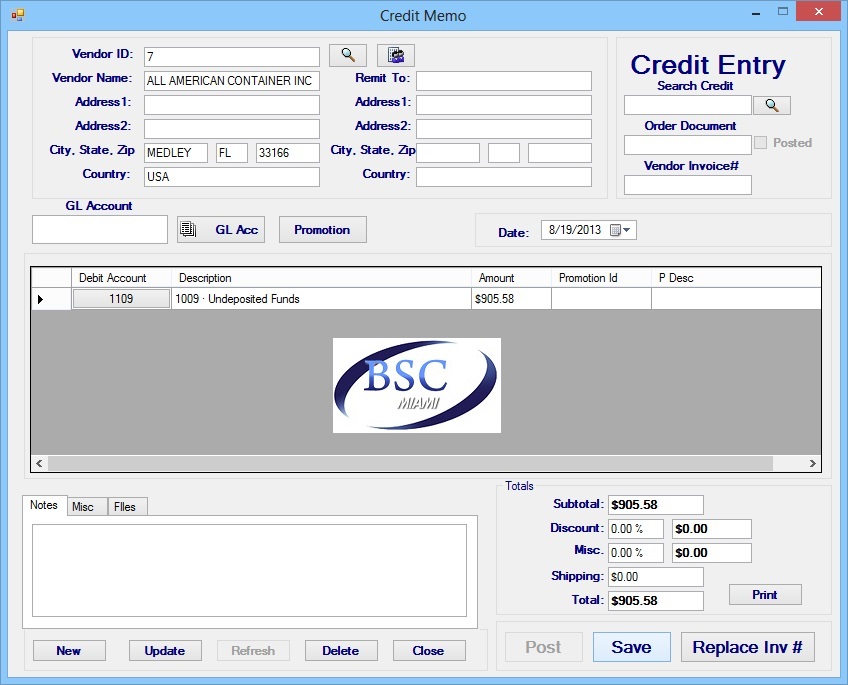Click the Search Credit magnifier button
The width and height of the screenshot is (848, 685).
(x=772, y=105)
